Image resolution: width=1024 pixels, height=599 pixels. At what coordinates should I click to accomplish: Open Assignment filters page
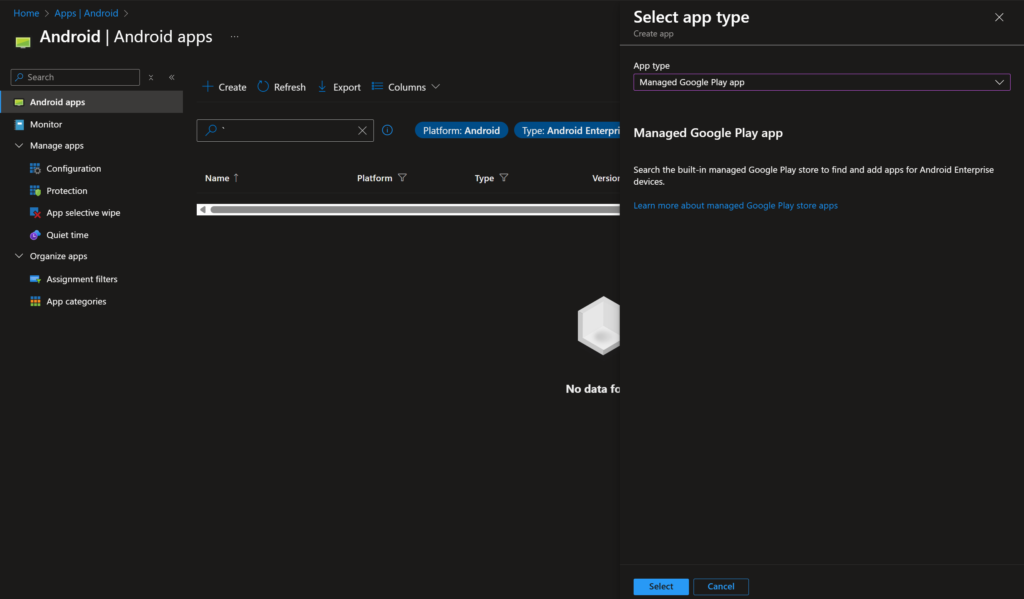82,279
